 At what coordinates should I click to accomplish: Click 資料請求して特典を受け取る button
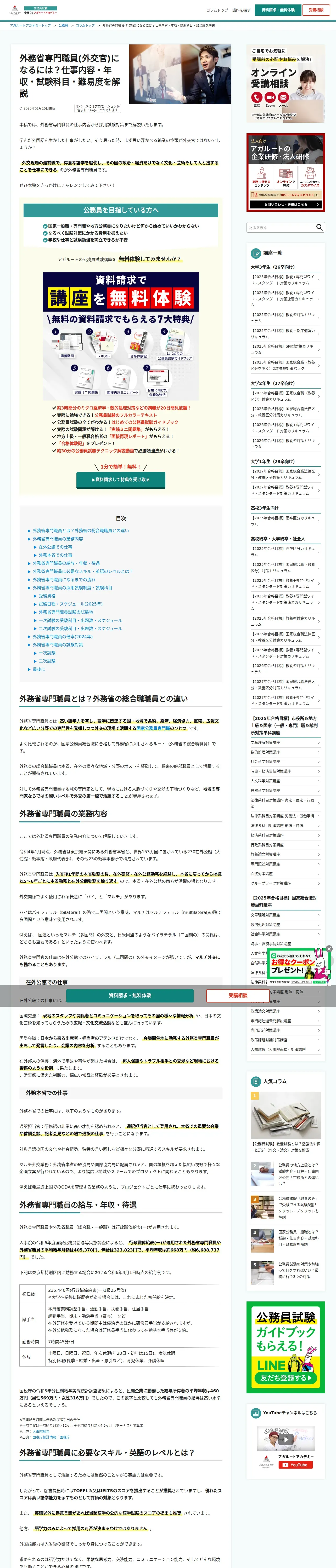[x=121, y=480]
